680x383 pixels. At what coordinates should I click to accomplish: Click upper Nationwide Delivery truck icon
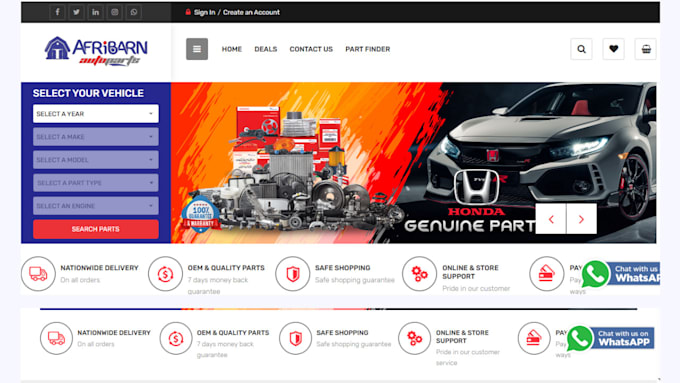pyautogui.click(x=38, y=274)
